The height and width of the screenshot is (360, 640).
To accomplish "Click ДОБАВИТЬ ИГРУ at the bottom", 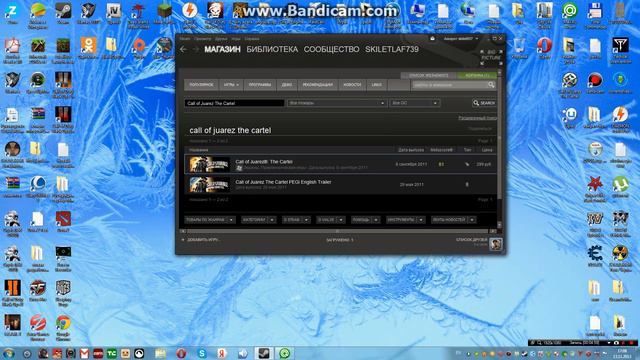I will (x=203, y=240).
